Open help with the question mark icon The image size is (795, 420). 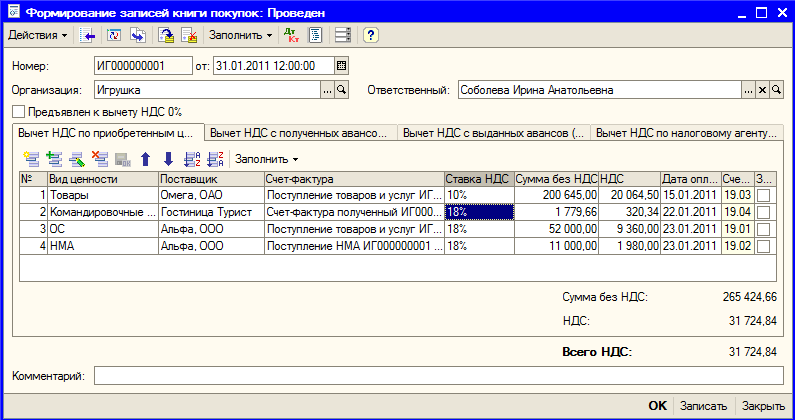[x=371, y=36]
